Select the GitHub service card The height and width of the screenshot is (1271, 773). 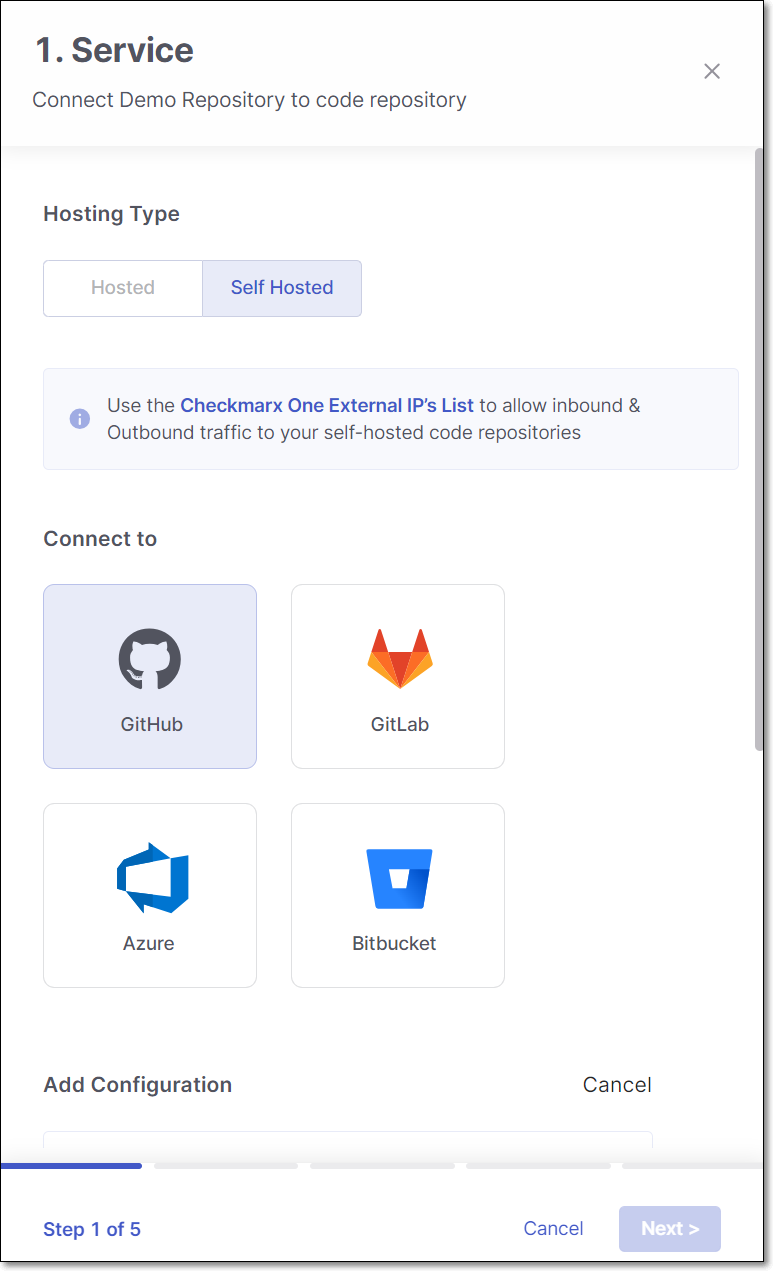click(x=150, y=676)
